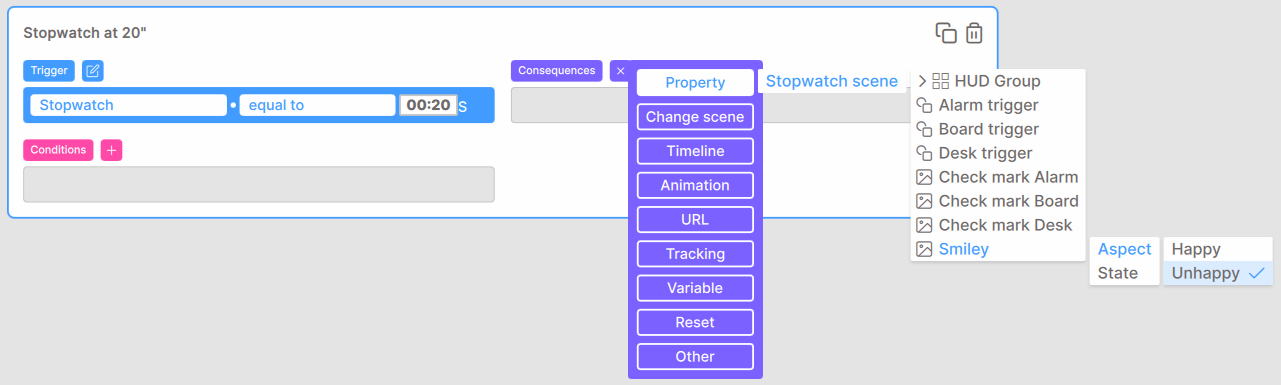Image resolution: width=1281 pixels, height=385 pixels.
Task: Click the Variable consequence button
Action: (x=695, y=288)
